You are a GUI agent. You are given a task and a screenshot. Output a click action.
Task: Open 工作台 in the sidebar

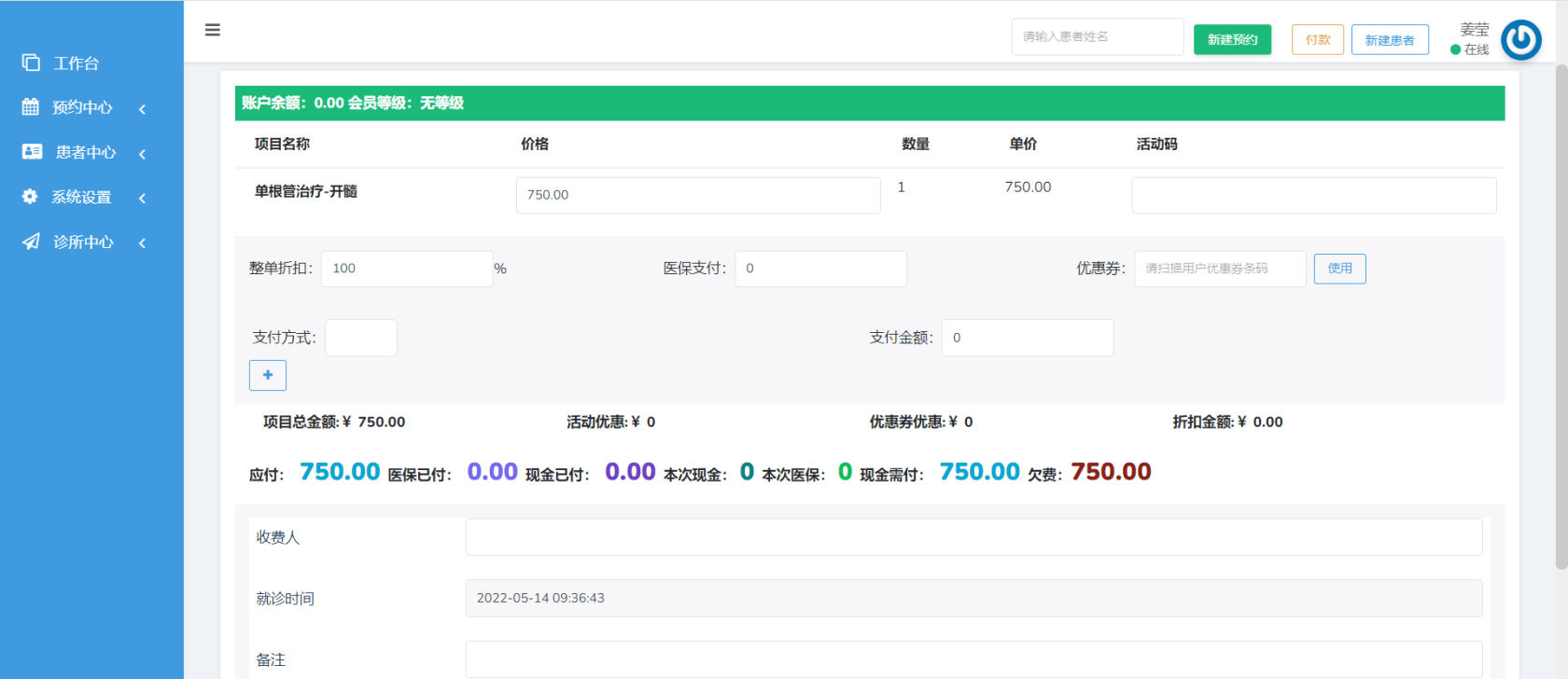click(x=76, y=63)
